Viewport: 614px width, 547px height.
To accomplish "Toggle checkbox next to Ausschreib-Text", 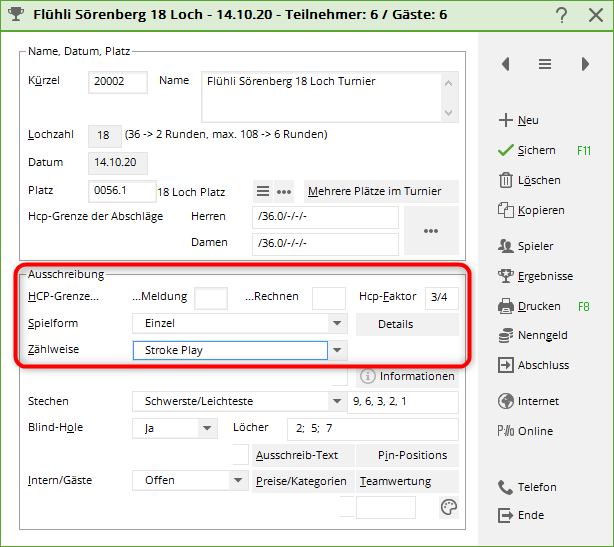I will [x=240, y=455].
